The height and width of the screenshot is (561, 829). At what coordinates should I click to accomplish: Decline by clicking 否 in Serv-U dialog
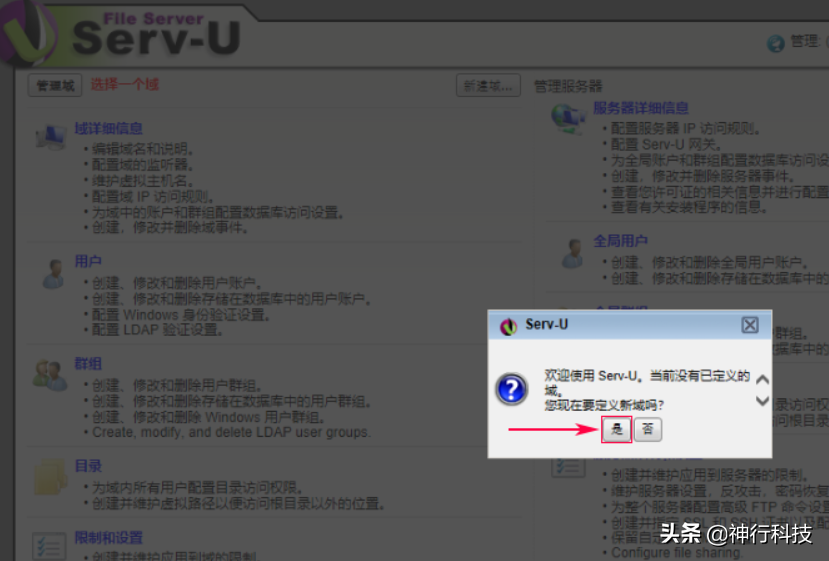(x=648, y=429)
